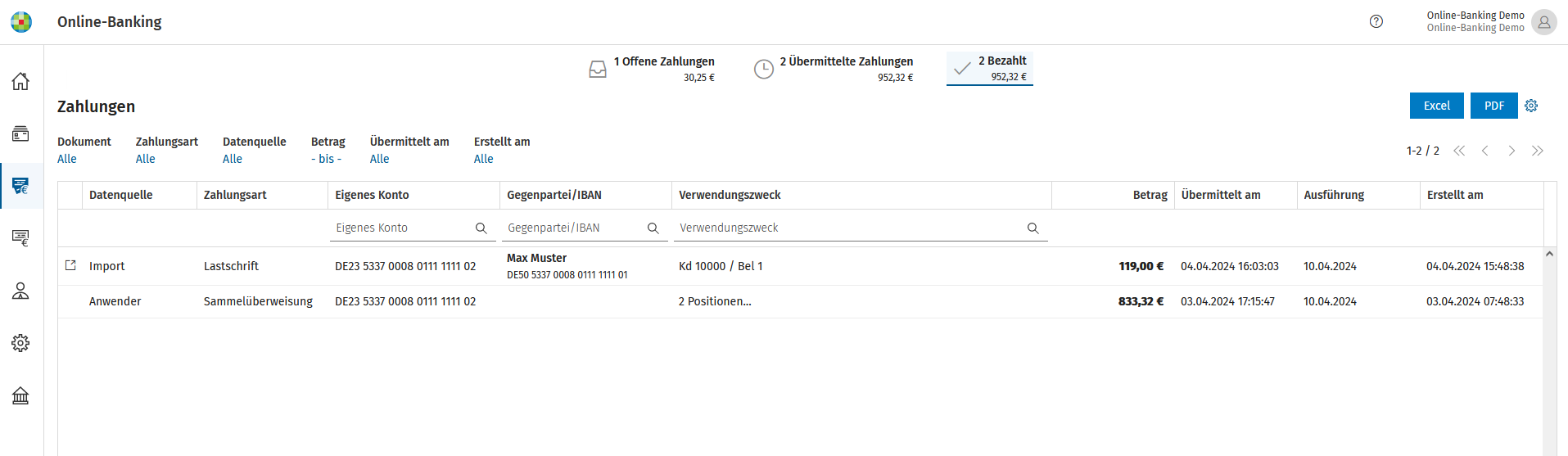Select the 2 Bezahlt tab
Screen dimensions: 1568x456
pos(990,68)
